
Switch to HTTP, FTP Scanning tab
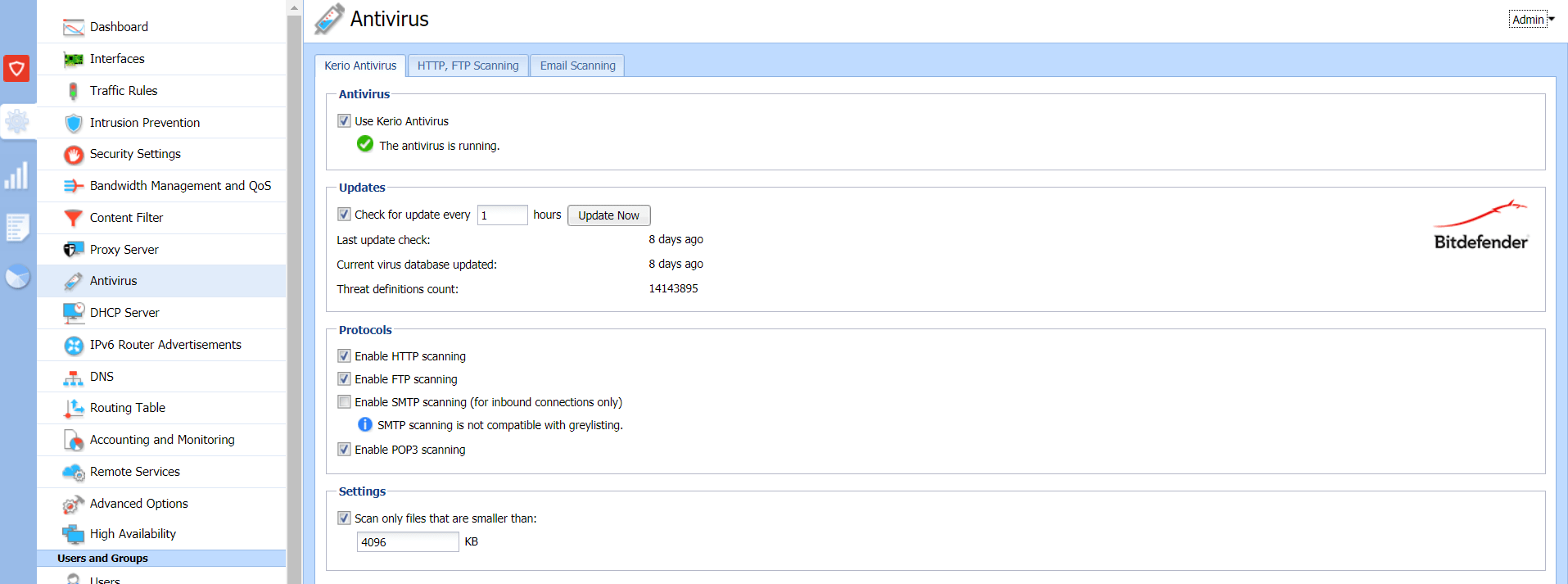468,66
